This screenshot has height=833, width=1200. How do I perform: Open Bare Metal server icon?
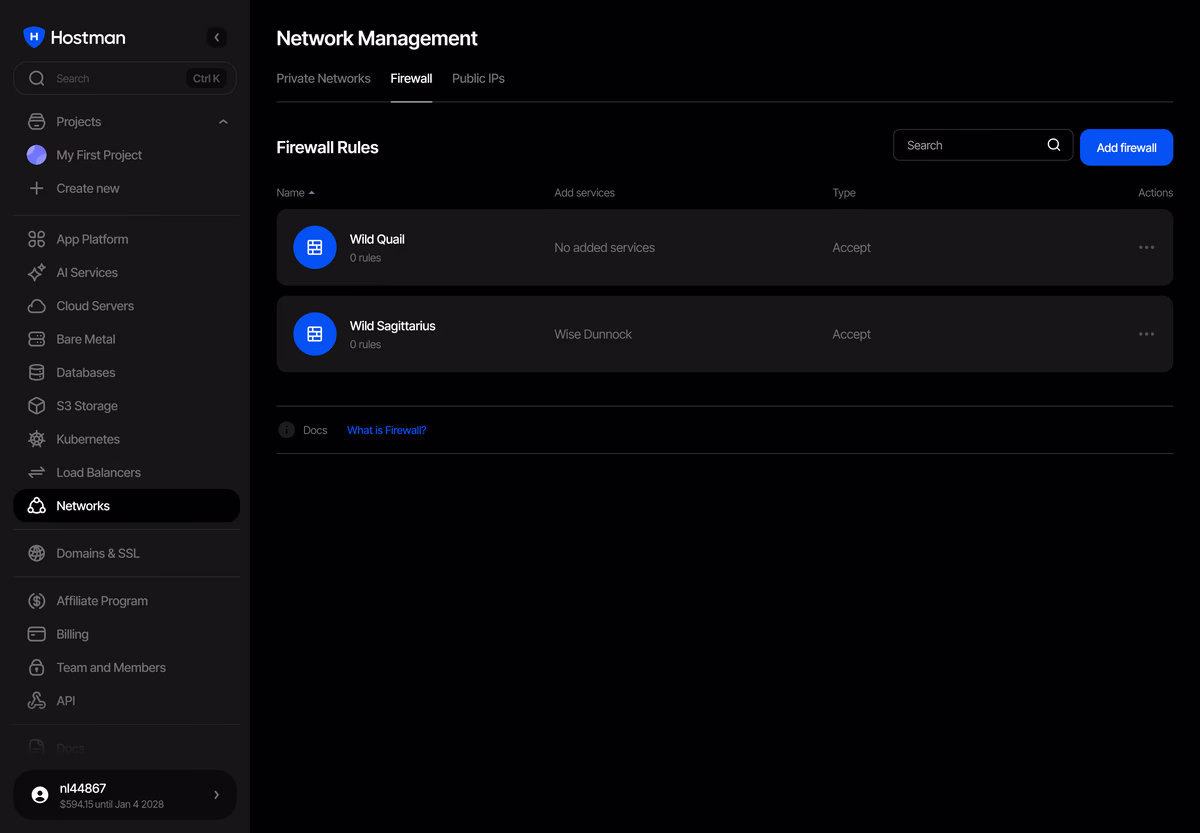pyautogui.click(x=37, y=339)
